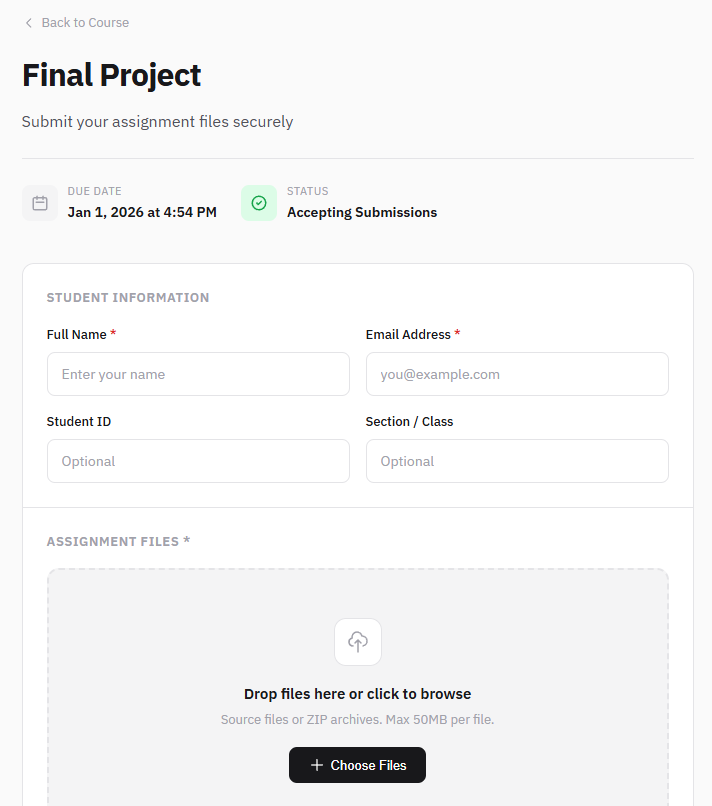Click the Accepting Submissions status text
The width and height of the screenshot is (712, 806).
(x=361, y=212)
